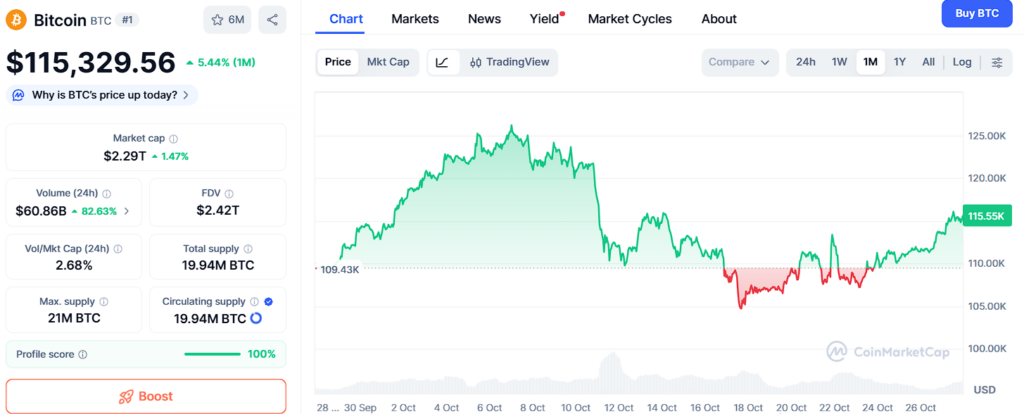
Task: Click the Profile score progress bar
Action: coord(212,354)
